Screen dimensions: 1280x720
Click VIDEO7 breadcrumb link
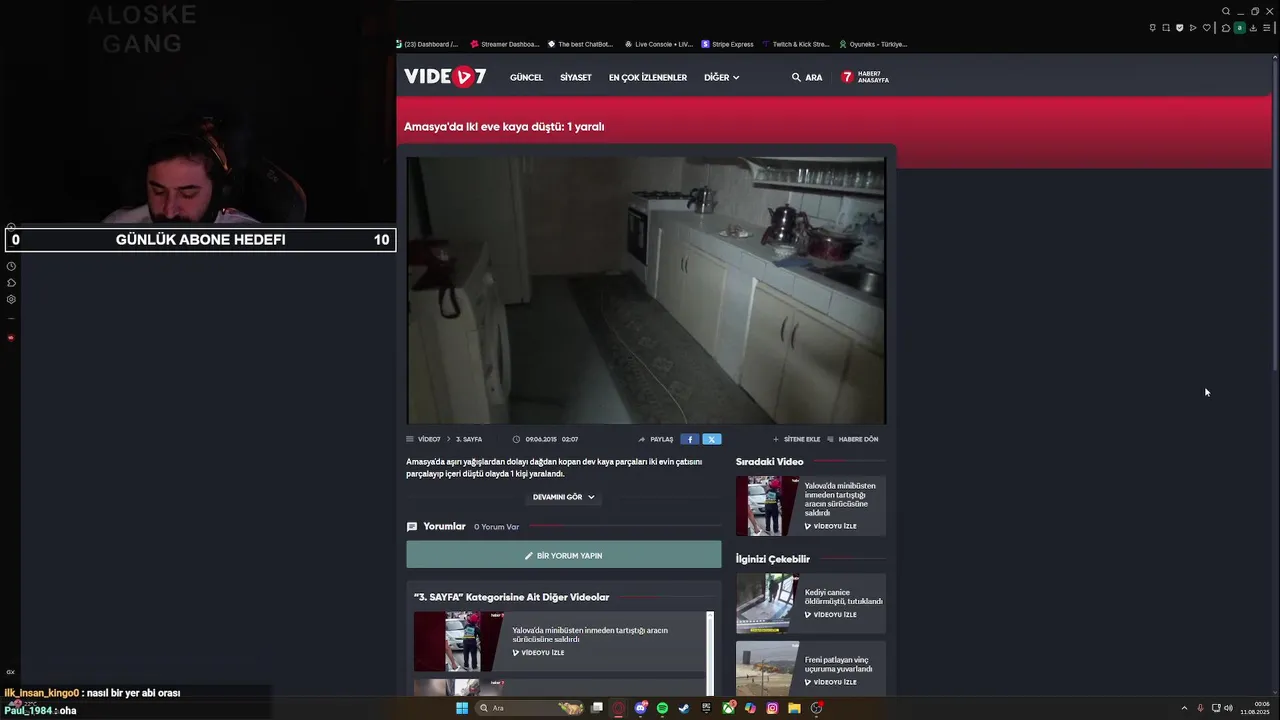coord(429,439)
